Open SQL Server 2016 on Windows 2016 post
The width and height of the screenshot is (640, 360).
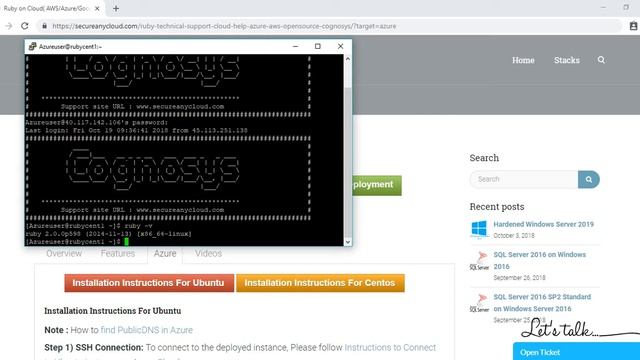click(540, 260)
